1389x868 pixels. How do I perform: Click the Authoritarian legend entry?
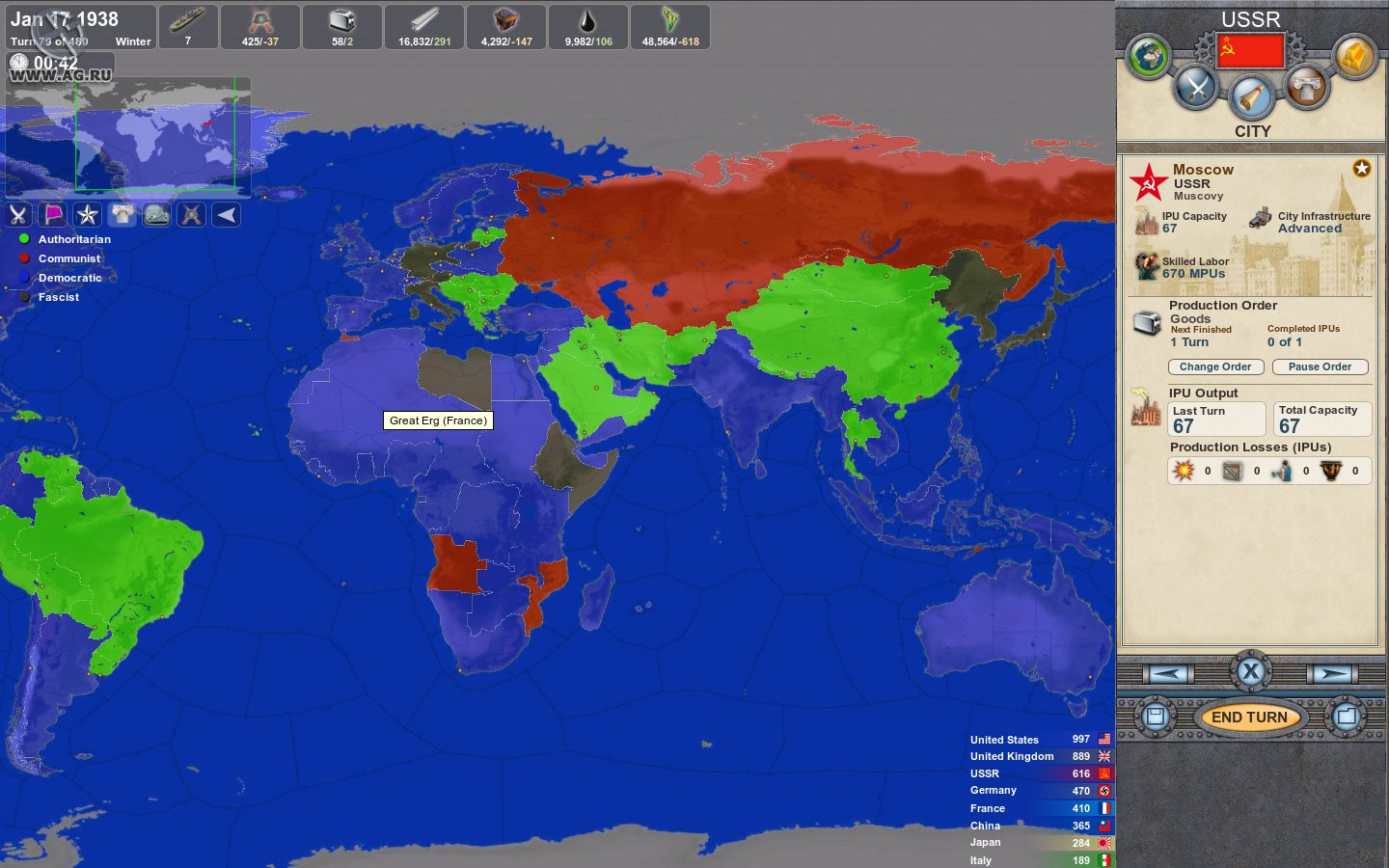pos(65,239)
